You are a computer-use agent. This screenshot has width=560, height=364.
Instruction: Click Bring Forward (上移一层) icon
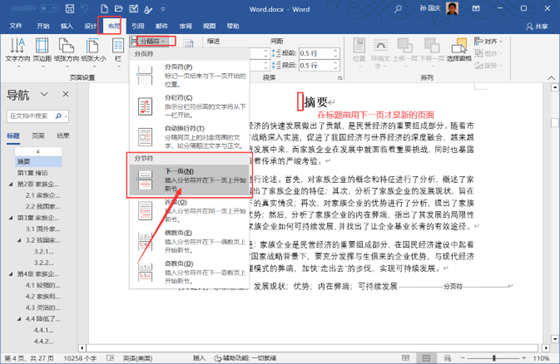(x=405, y=52)
